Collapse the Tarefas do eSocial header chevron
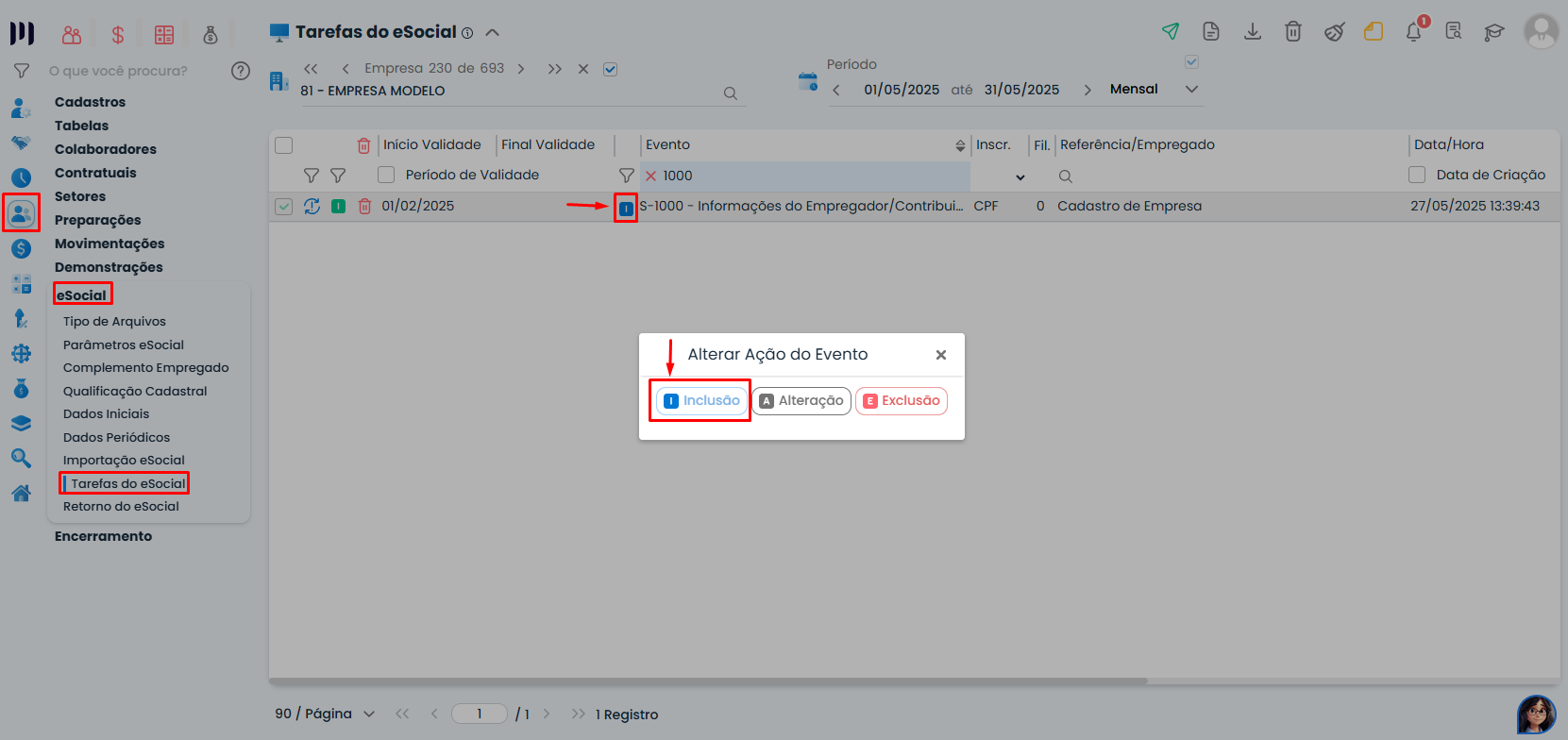 (492, 32)
